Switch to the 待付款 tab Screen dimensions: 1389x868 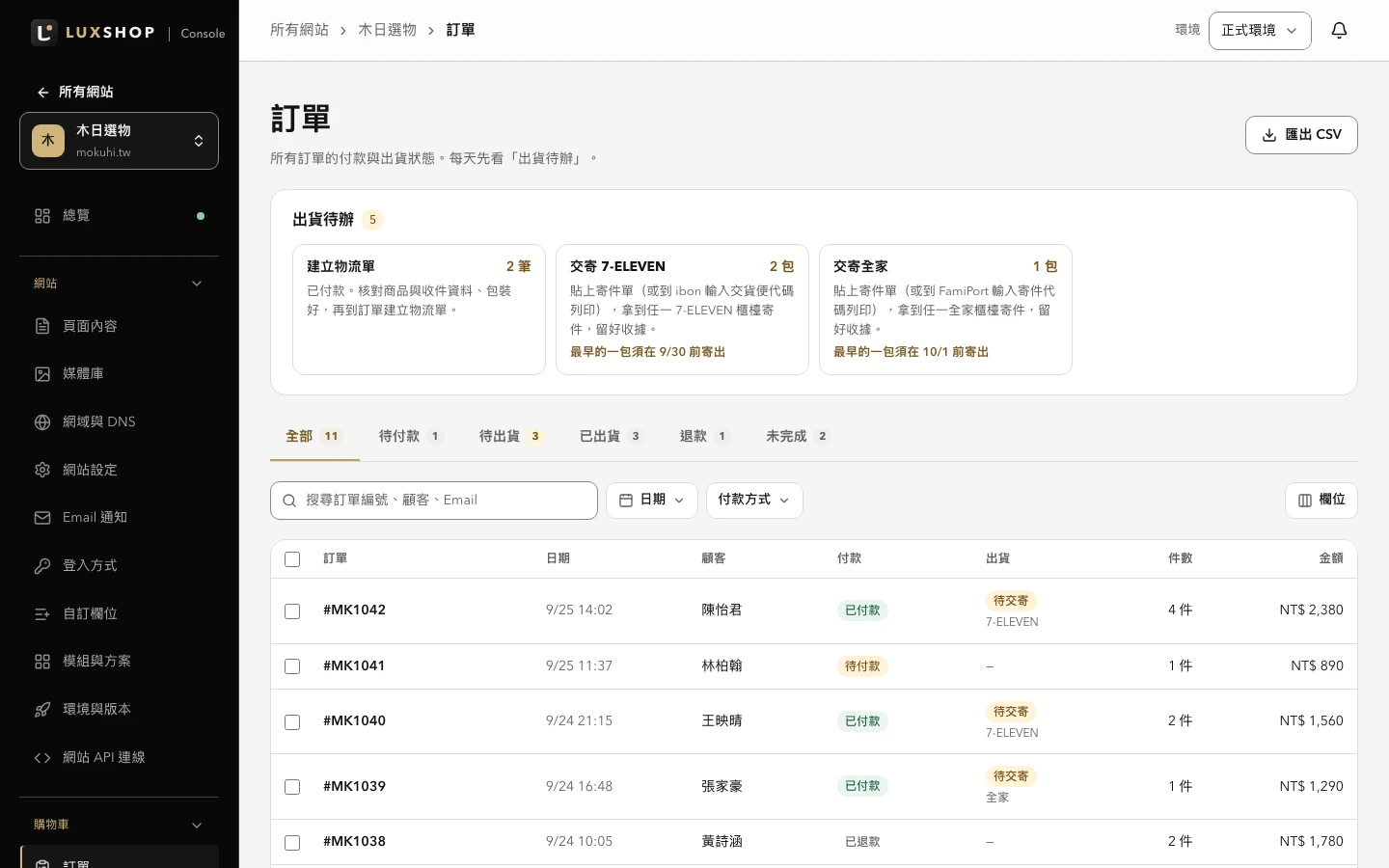(x=410, y=437)
